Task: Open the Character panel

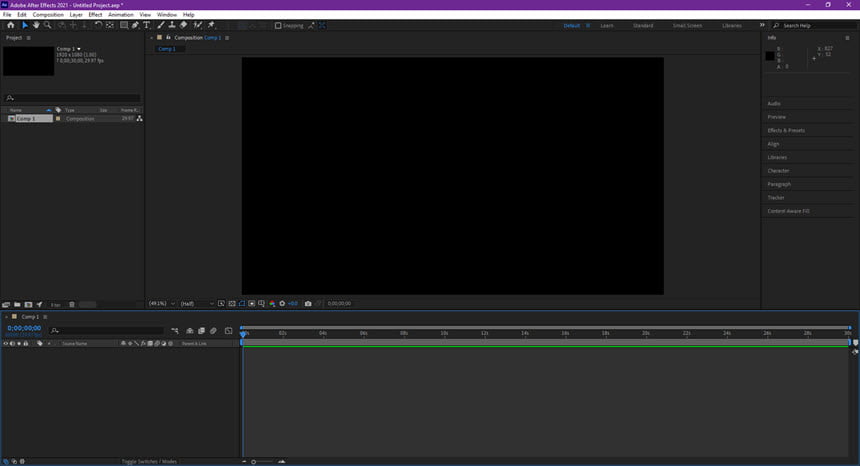Action: coord(778,171)
